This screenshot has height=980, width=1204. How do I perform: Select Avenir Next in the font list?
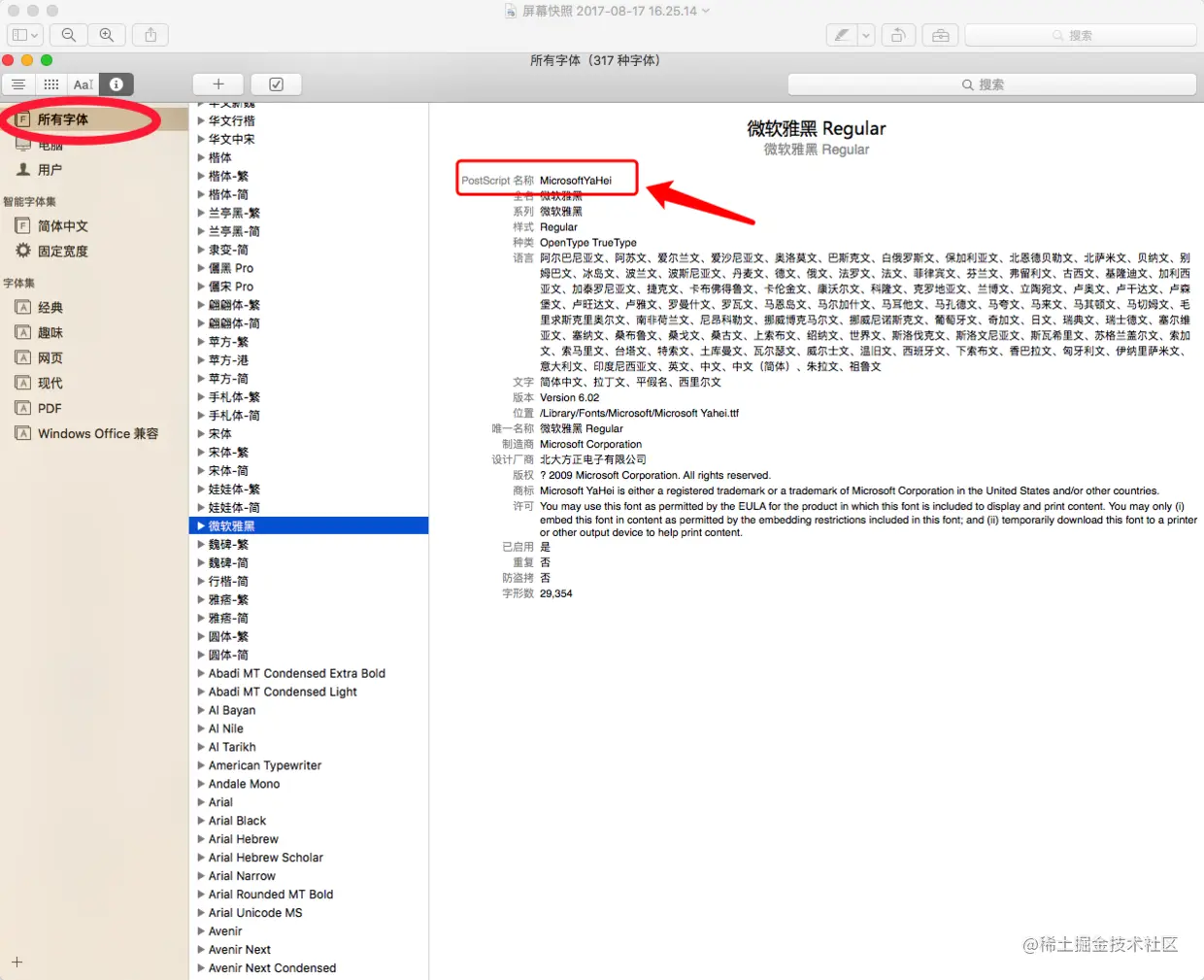point(240,949)
